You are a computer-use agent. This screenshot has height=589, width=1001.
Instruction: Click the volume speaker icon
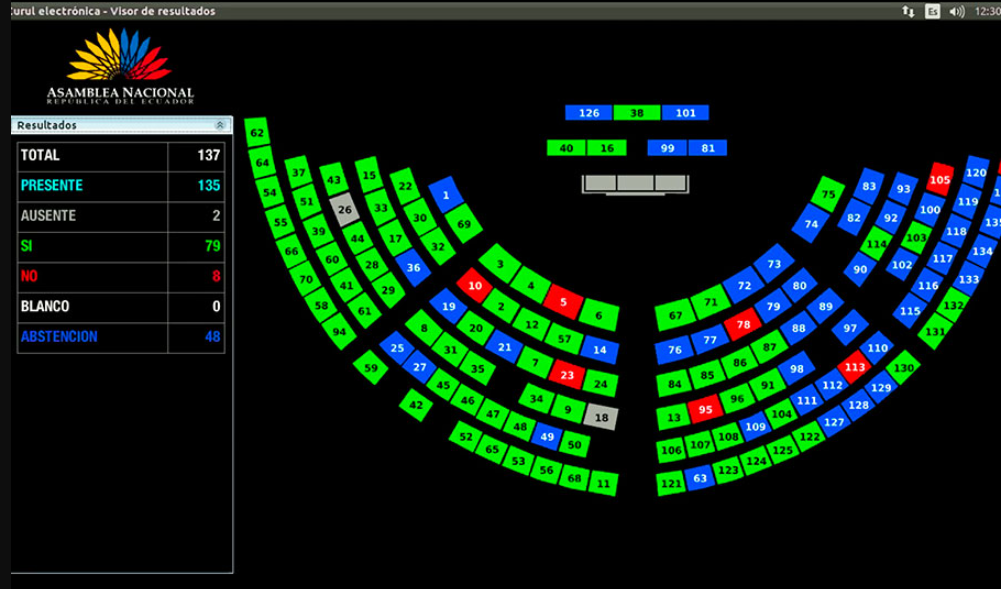[956, 11]
